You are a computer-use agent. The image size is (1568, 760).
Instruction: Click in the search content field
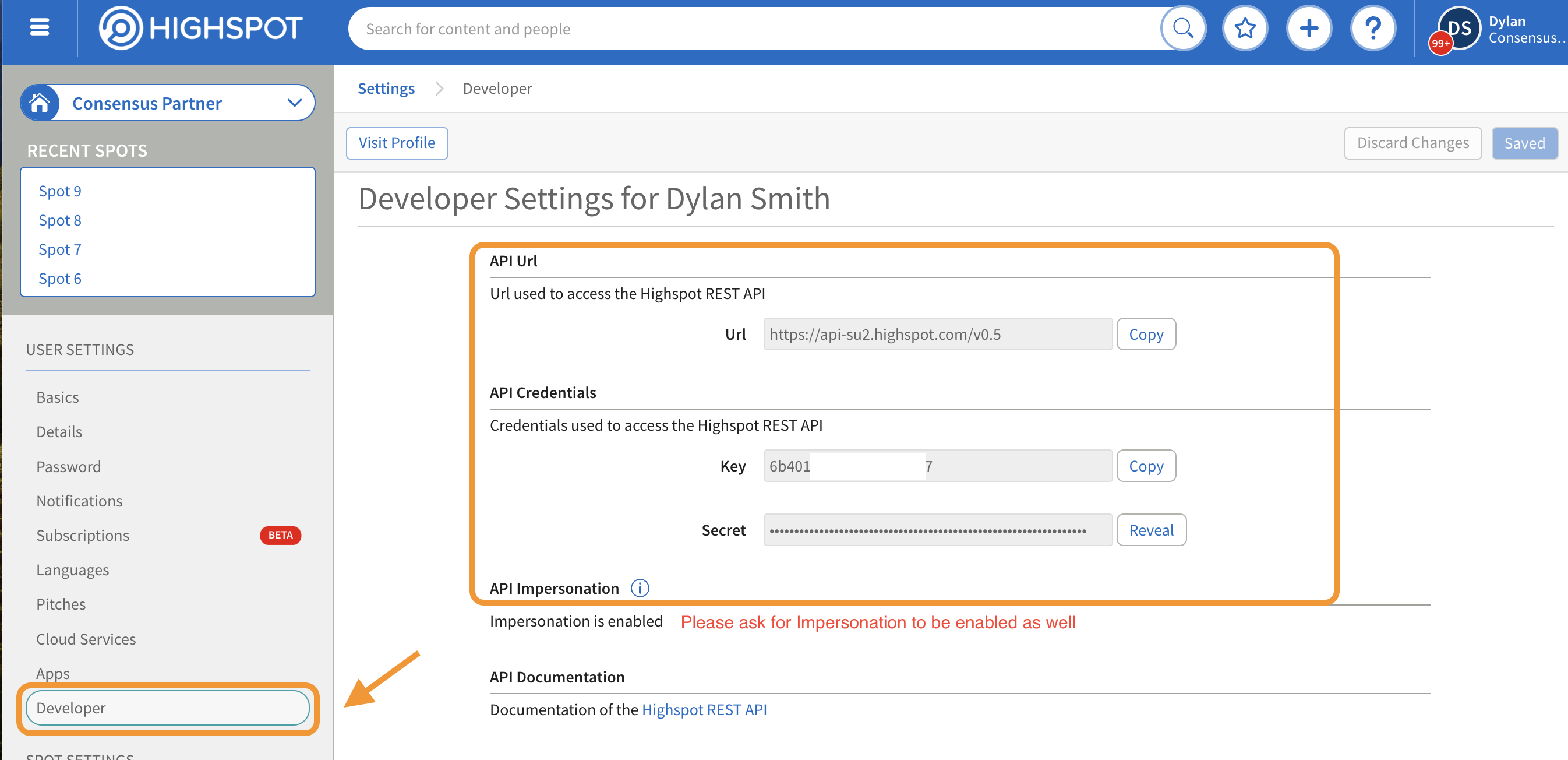[x=755, y=29]
